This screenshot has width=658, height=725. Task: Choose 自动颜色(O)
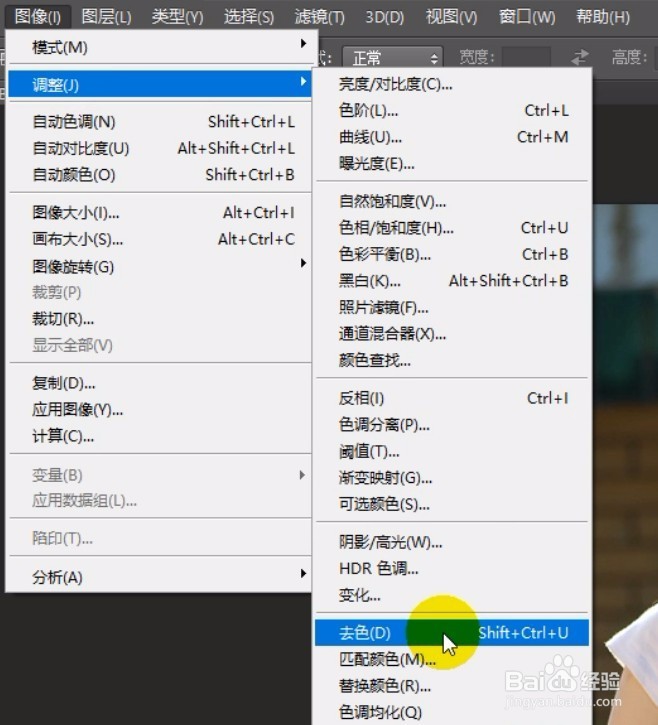click(160, 174)
